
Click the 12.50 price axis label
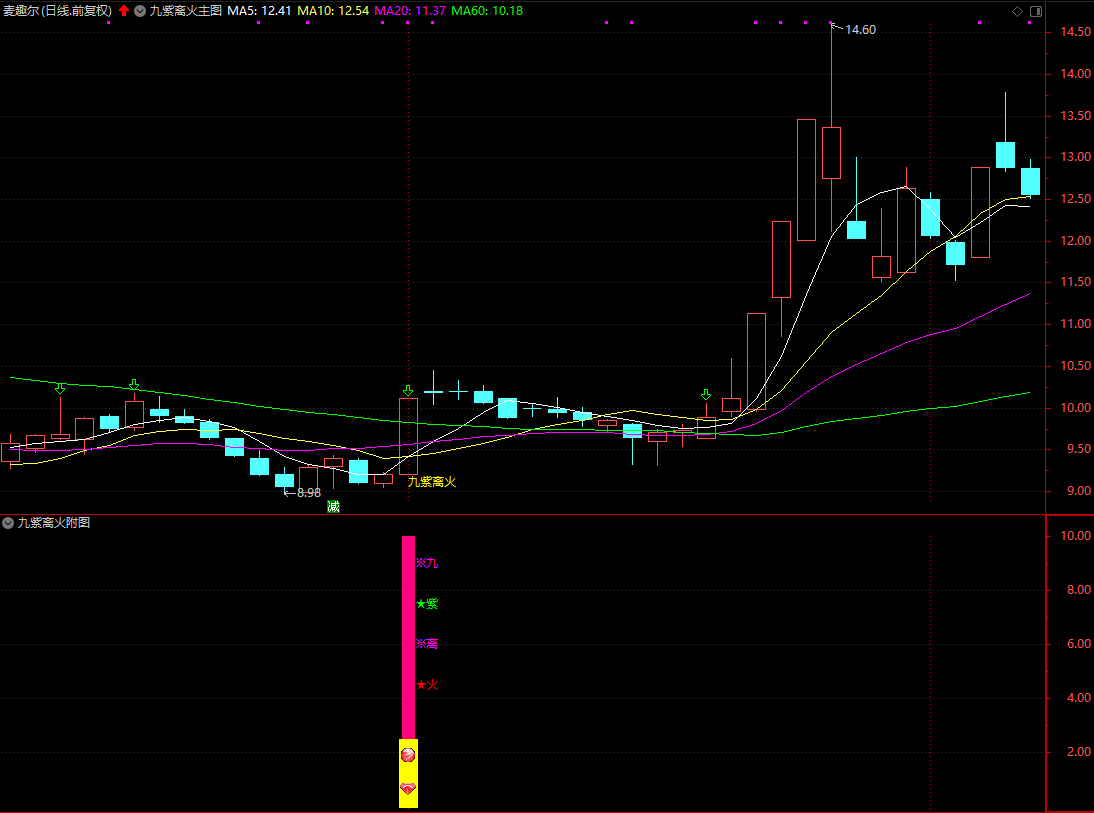1075,199
